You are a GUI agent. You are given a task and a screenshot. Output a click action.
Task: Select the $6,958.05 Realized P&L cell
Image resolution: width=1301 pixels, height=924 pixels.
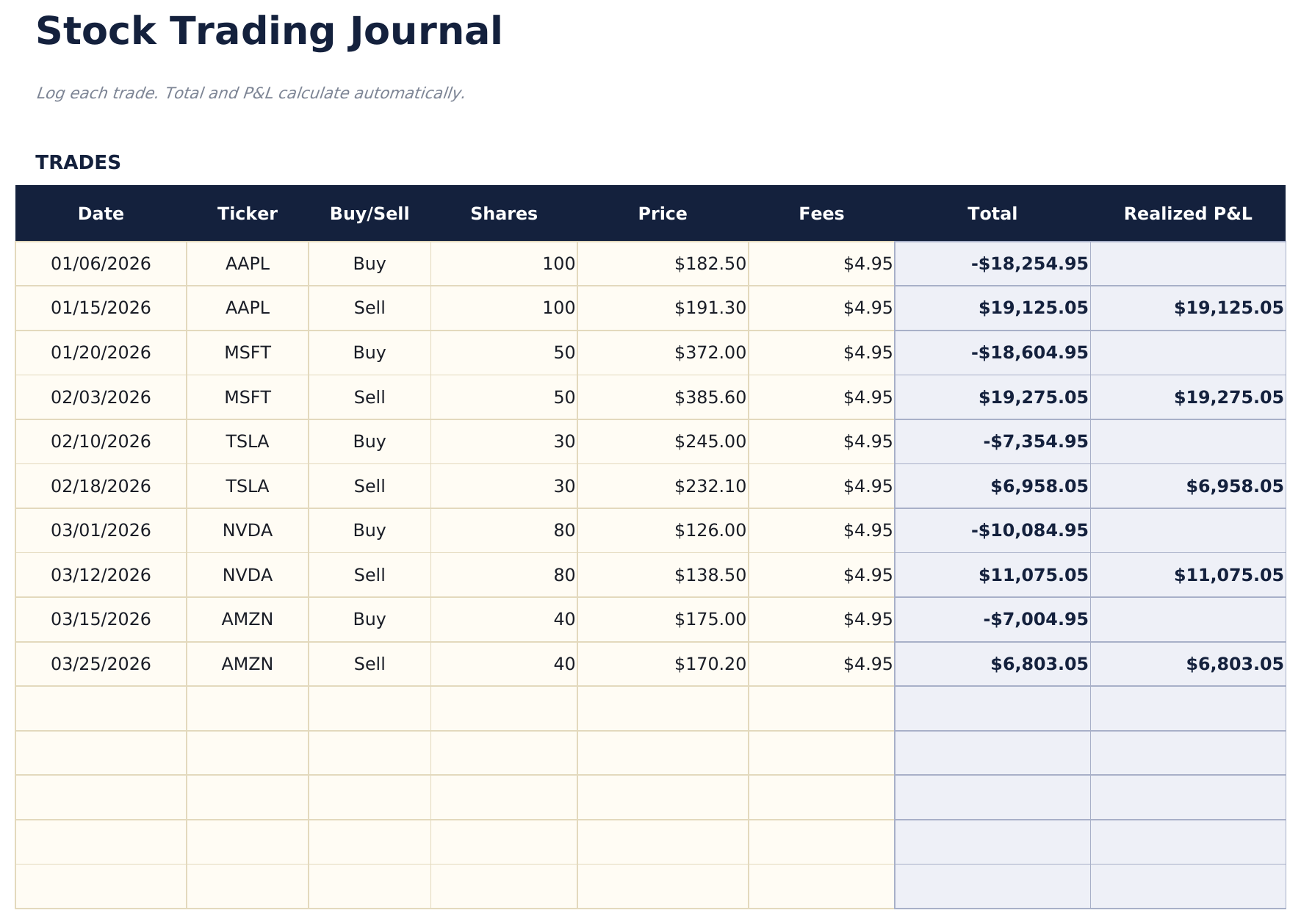(x=1187, y=486)
